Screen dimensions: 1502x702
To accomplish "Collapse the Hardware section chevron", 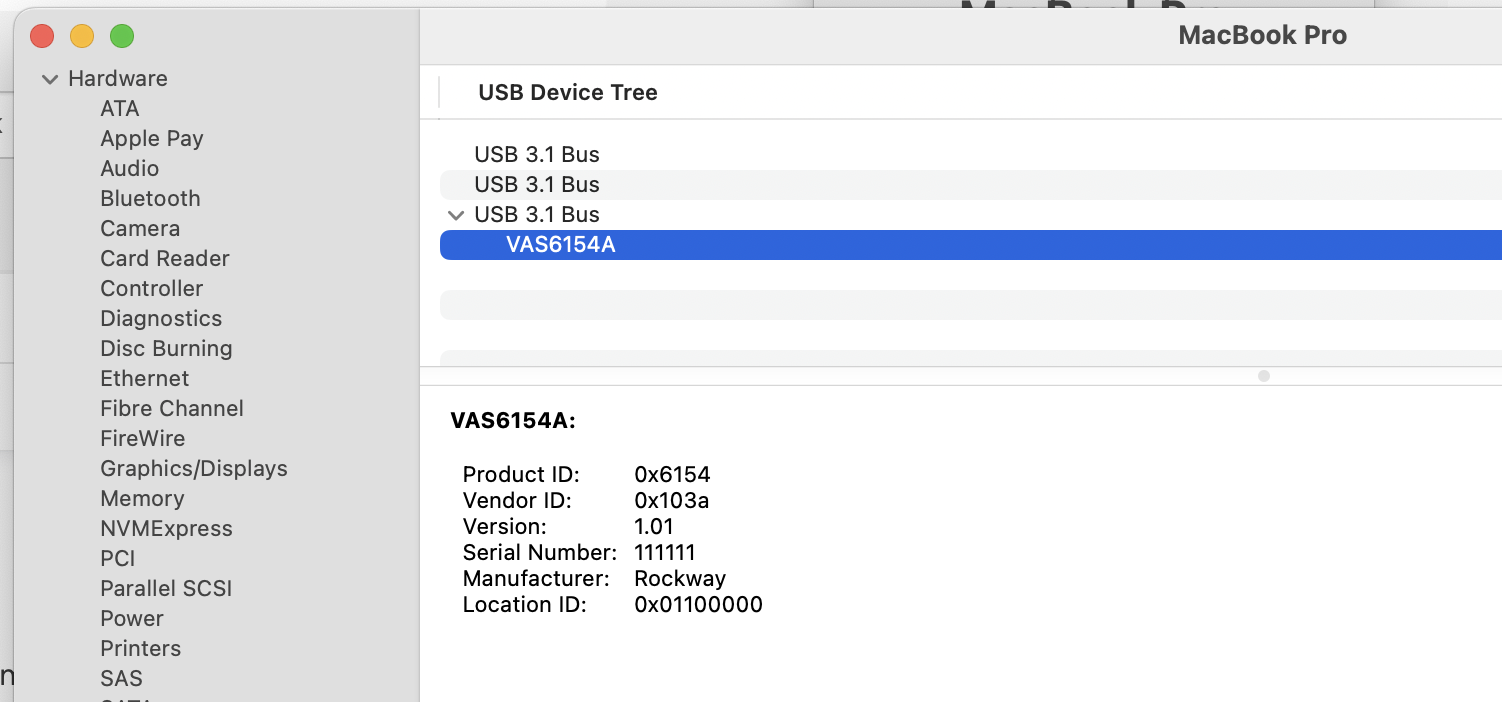I will tap(50, 79).
